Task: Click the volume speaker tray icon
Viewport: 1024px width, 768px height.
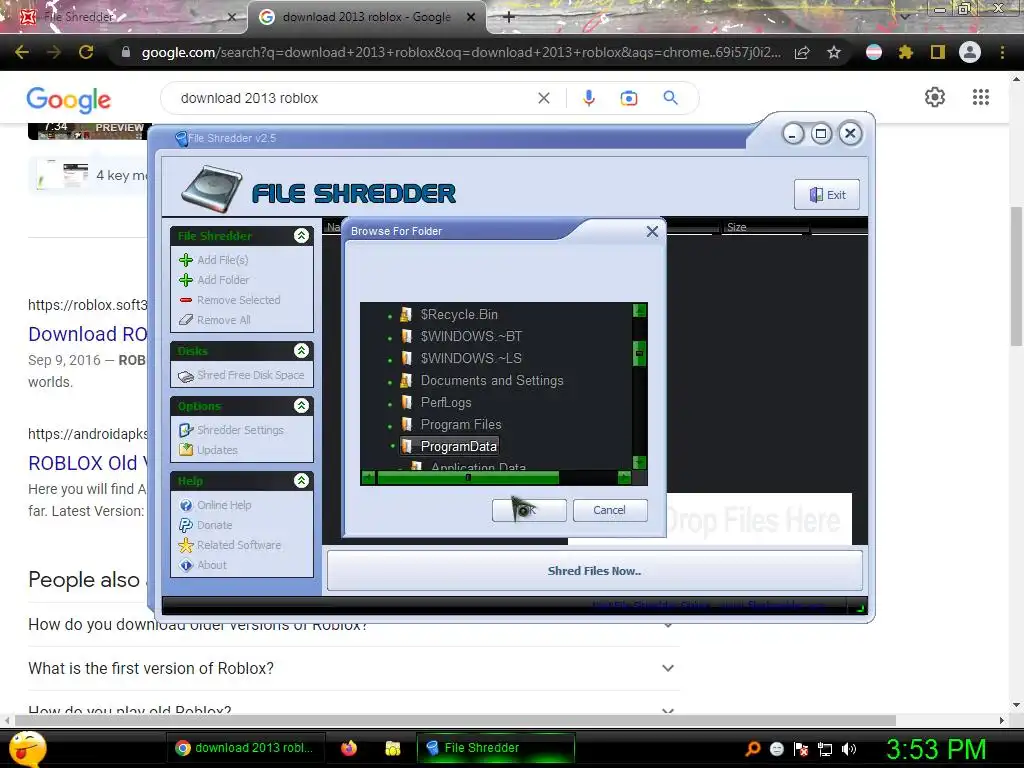Action: pyautogui.click(x=849, y=749)
